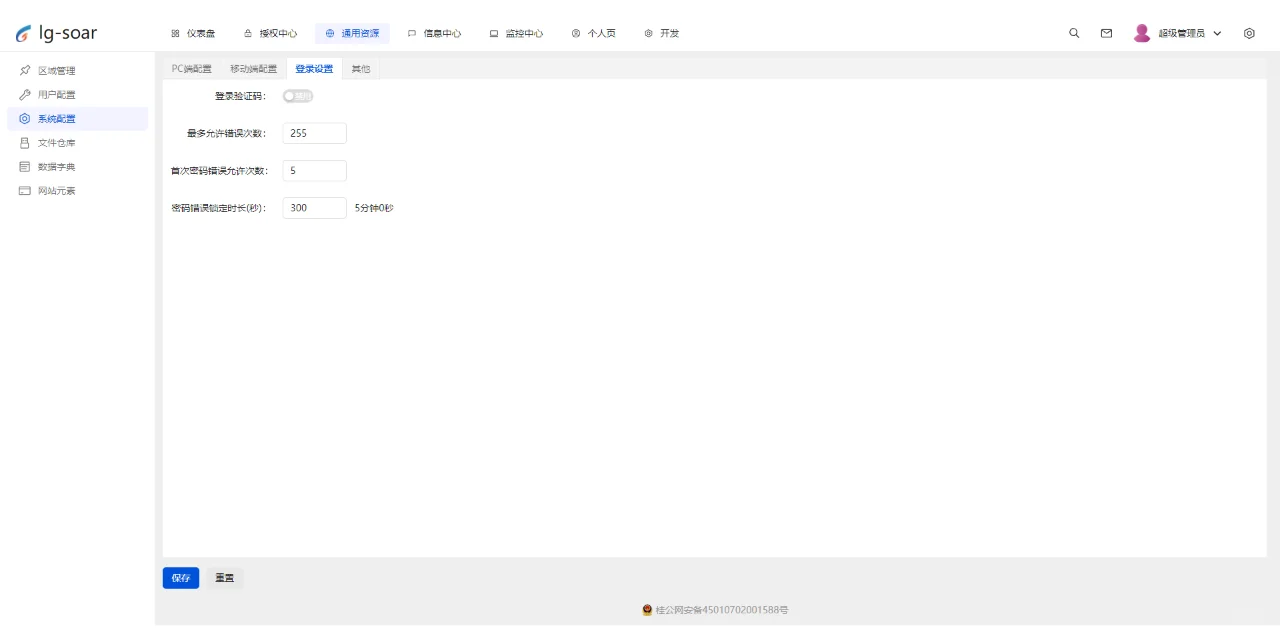This screenshot has height=640, width=1280.
Task: Click the 密码错误锁定时长(秒) label
Action: tap(219, 208)
